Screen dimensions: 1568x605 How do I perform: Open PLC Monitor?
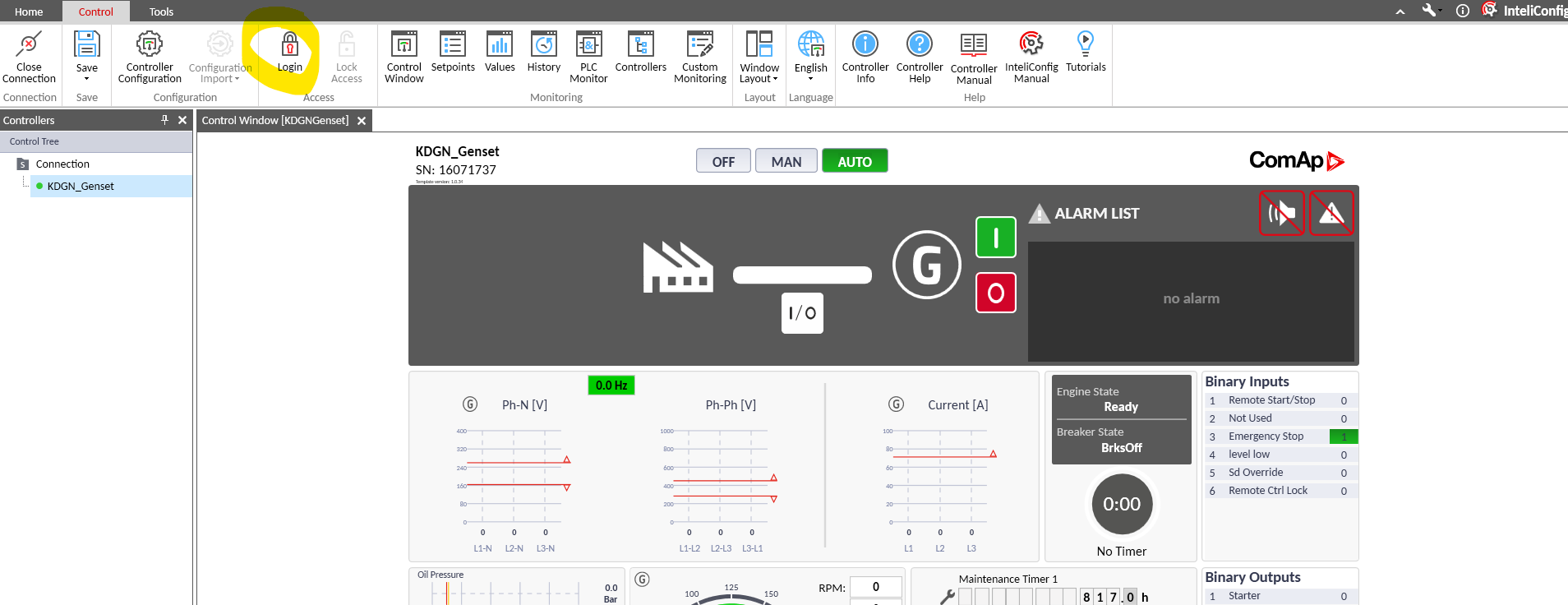click(588, 57)
